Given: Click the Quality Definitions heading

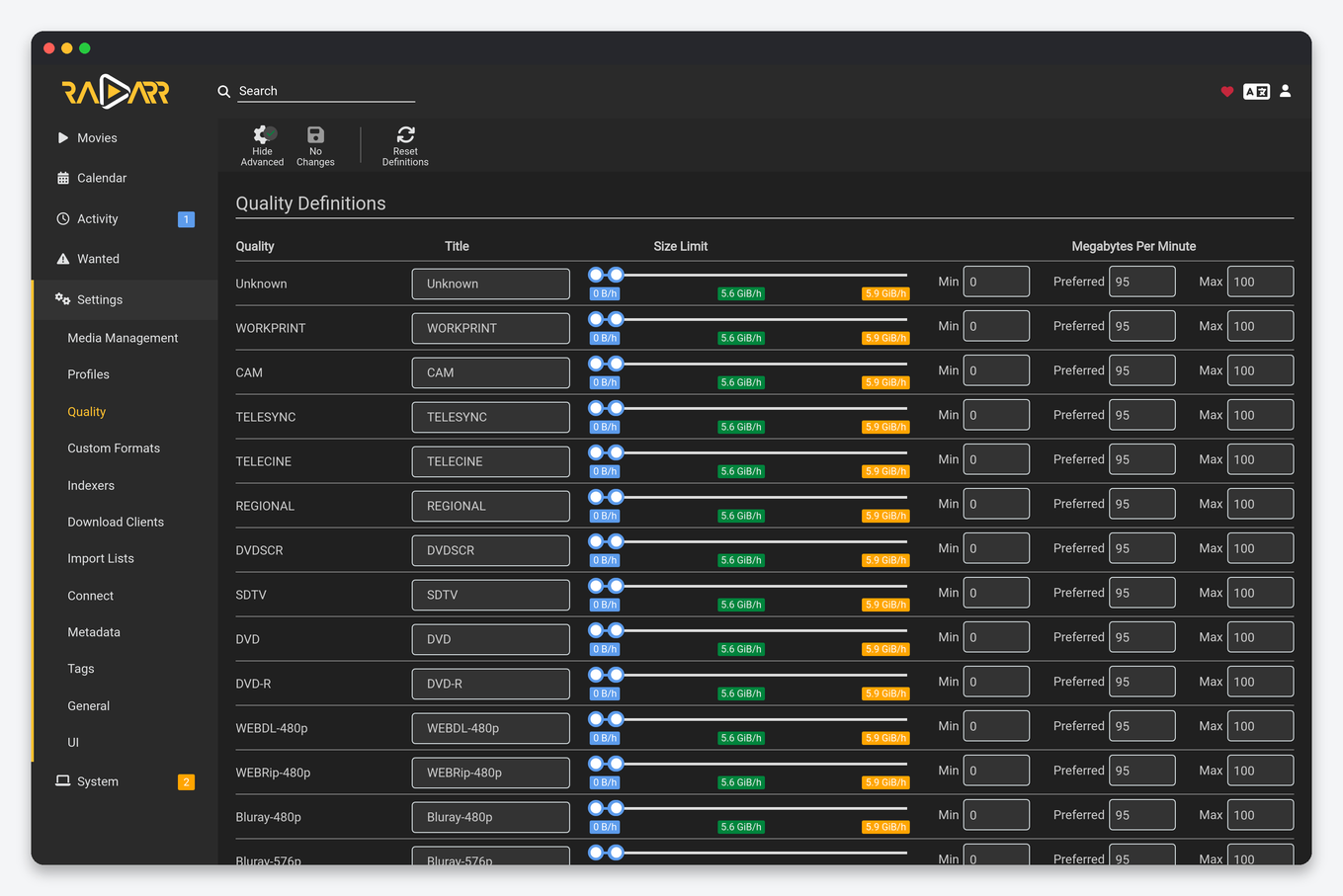Looking at the screenshot, I should [x=310, y=204].
